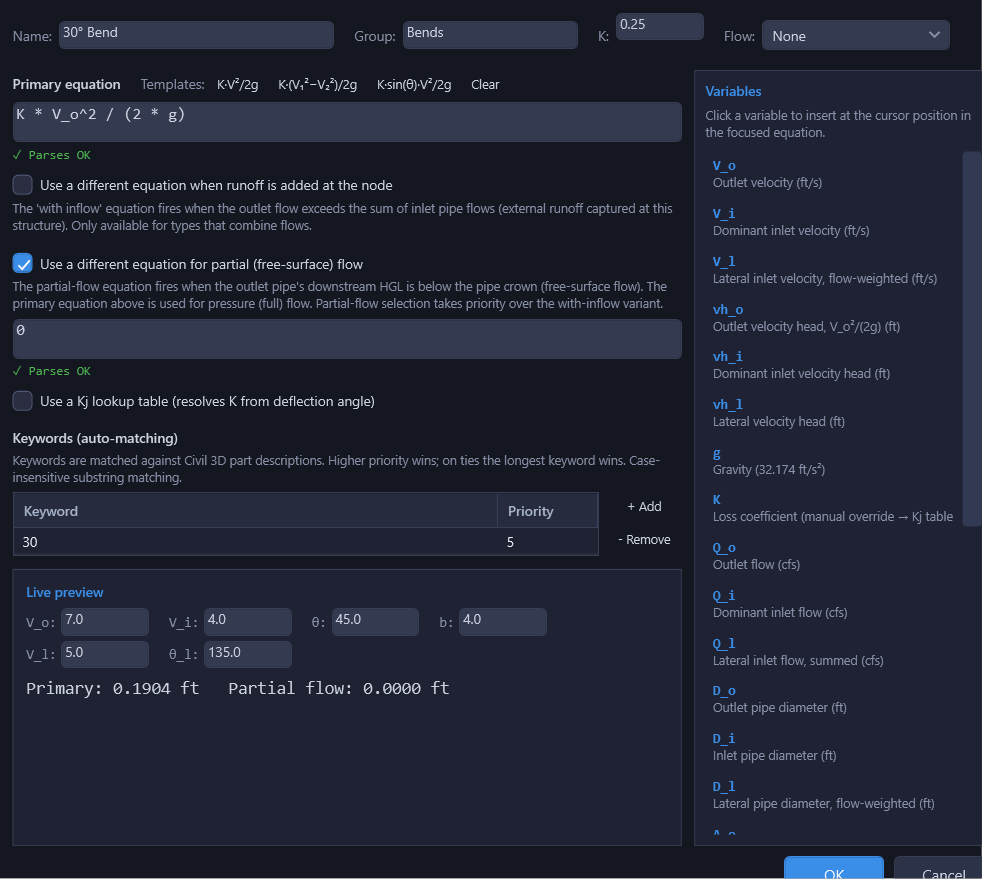Apply the K·sin(θ)·V²/2g template
Image resolution: width=982 pixels, height=879 pixels.
tap(414, 85)
